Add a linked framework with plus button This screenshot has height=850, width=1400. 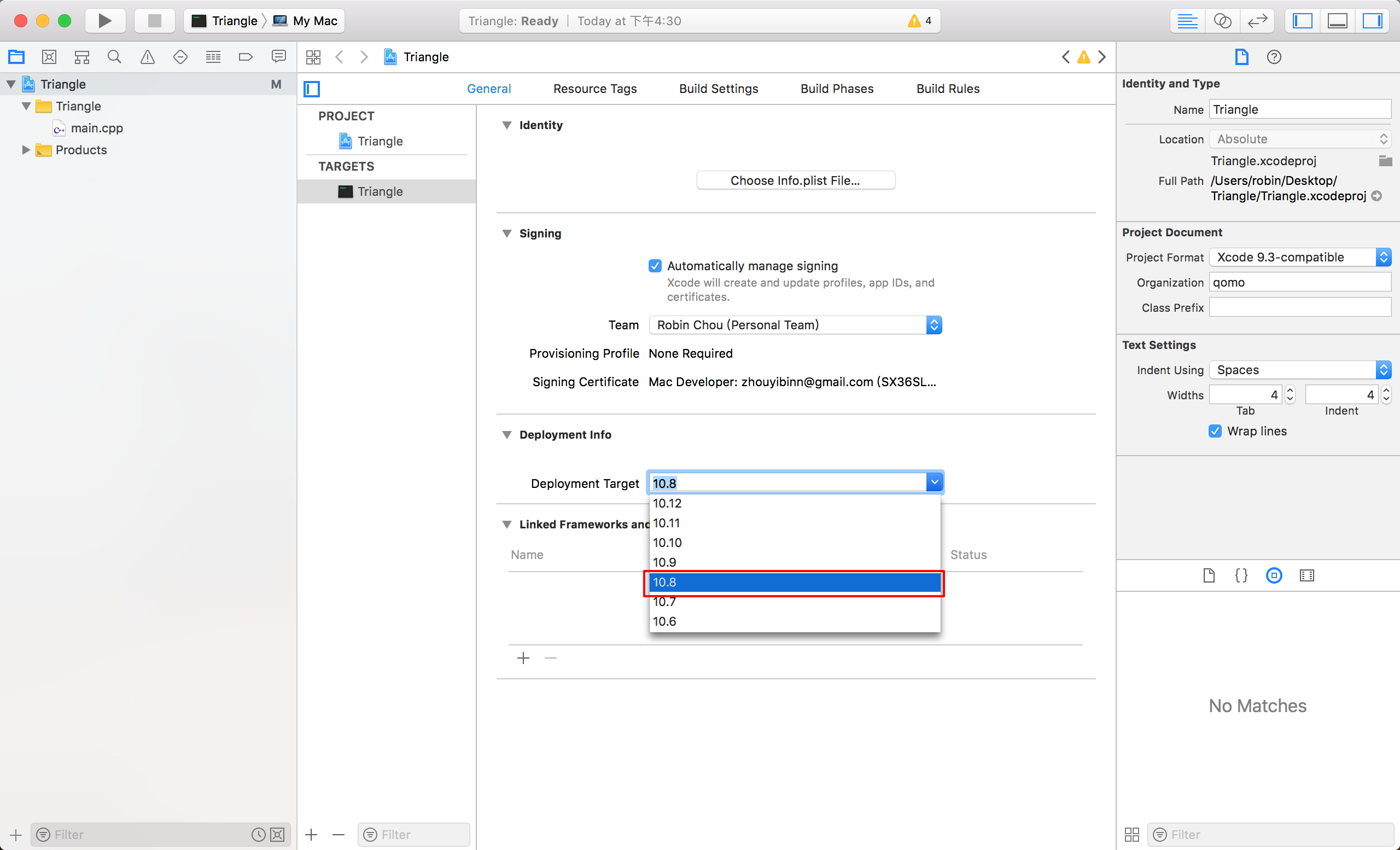[523, 658]
